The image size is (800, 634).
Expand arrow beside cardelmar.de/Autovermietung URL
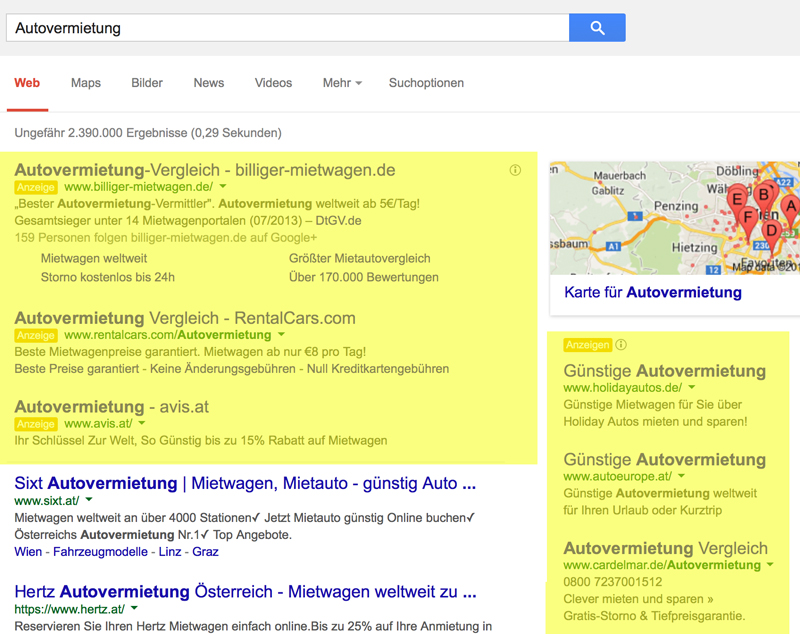click(x=770, y=565)
